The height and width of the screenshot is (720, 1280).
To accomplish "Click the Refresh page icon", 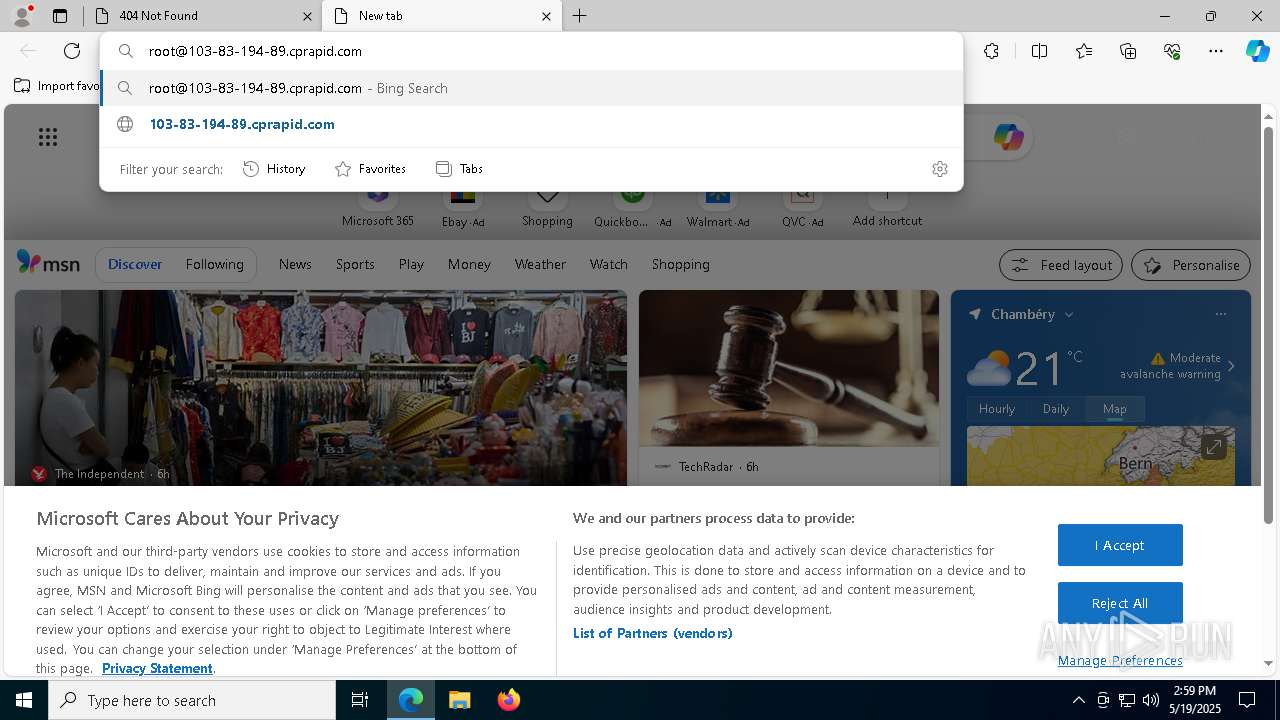I will click(x=72, y=51).
